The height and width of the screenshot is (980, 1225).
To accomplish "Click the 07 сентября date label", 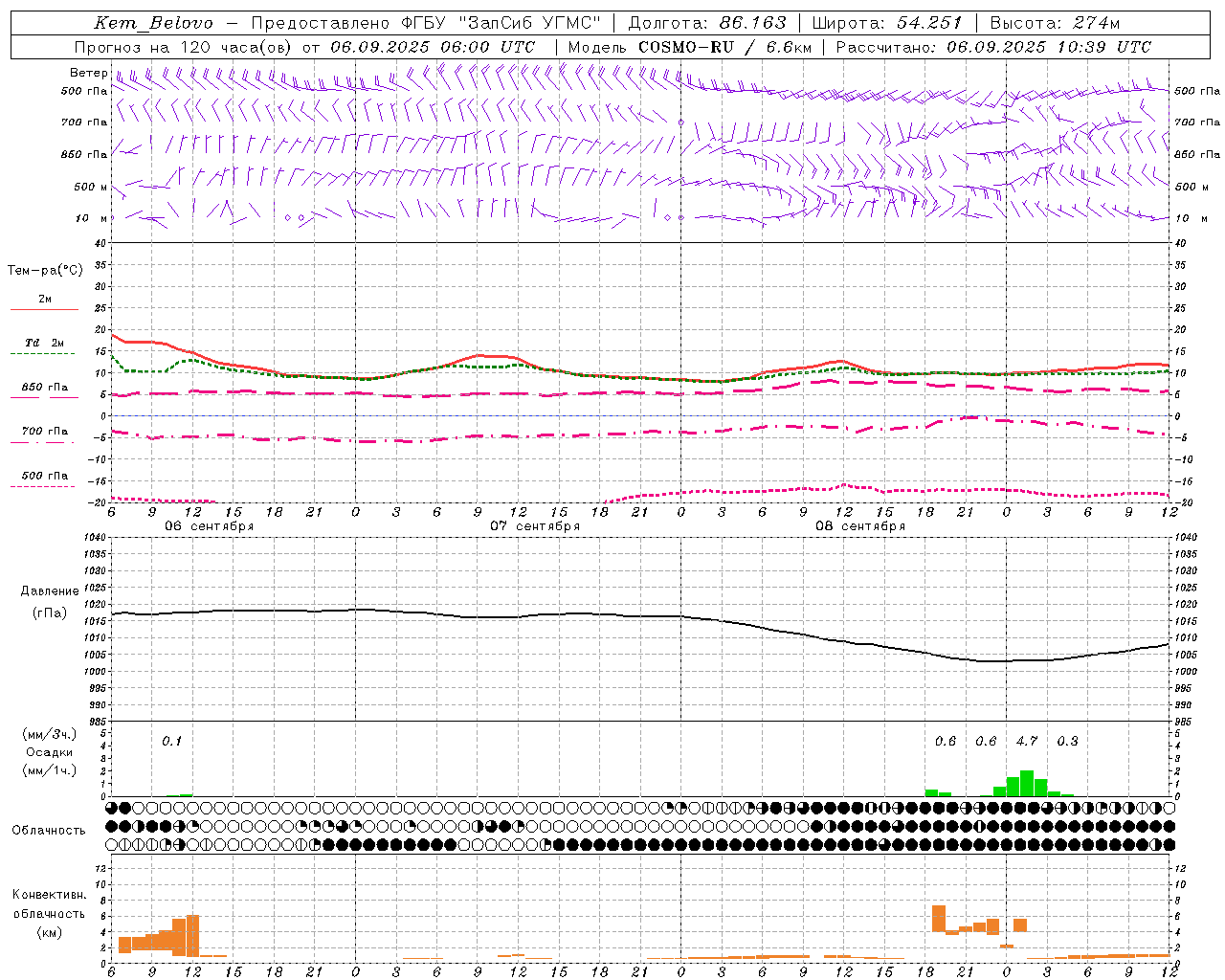I will point(534,526).
